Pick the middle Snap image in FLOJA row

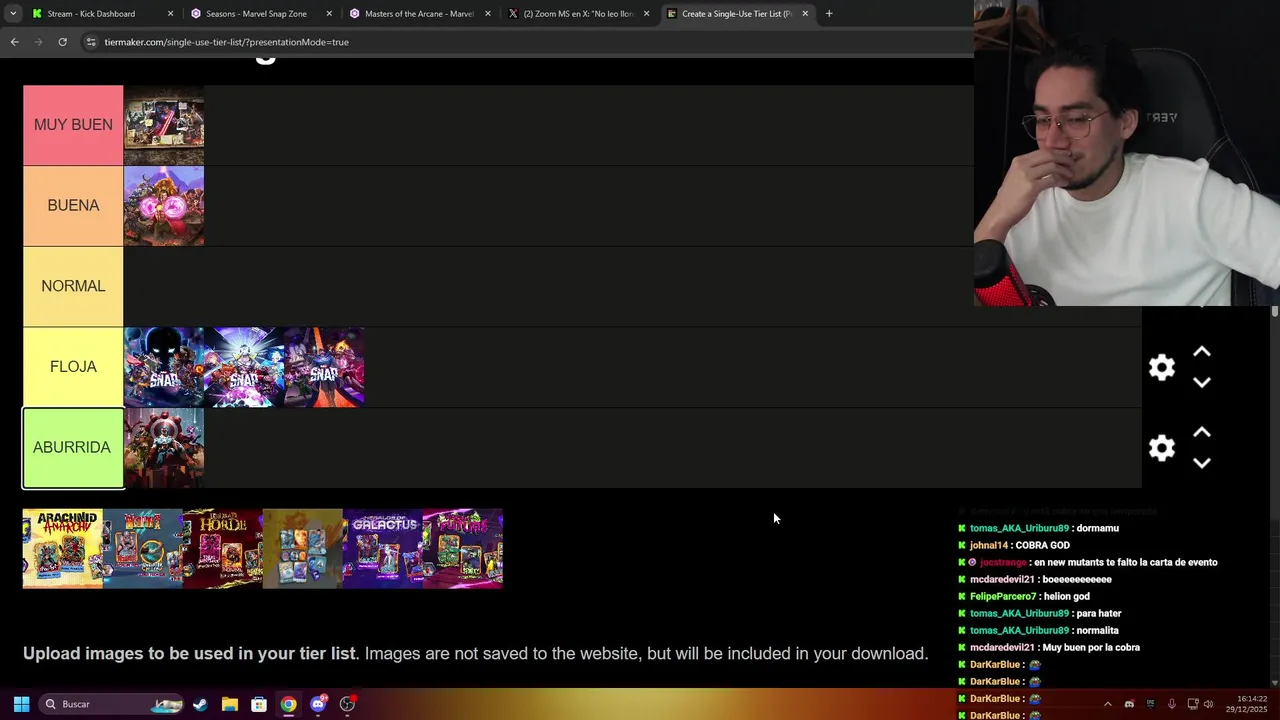pyautogui.click(x=244, y=367)
